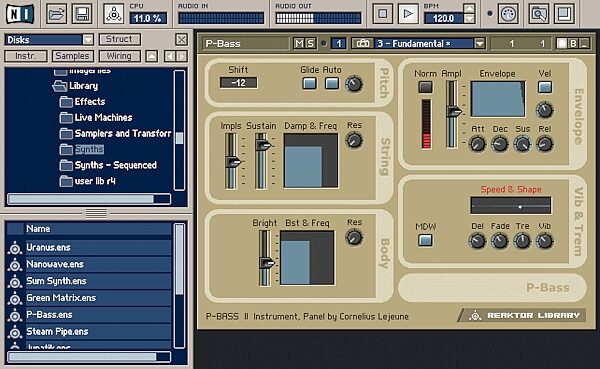600x369 pixels.
Task: Click the Bst & Freq XY pad
Action: coord(307,258)
